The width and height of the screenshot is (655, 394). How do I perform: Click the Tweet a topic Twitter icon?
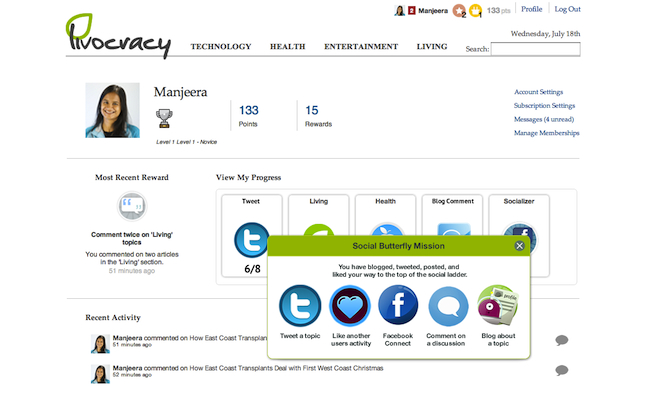point(300,306)
